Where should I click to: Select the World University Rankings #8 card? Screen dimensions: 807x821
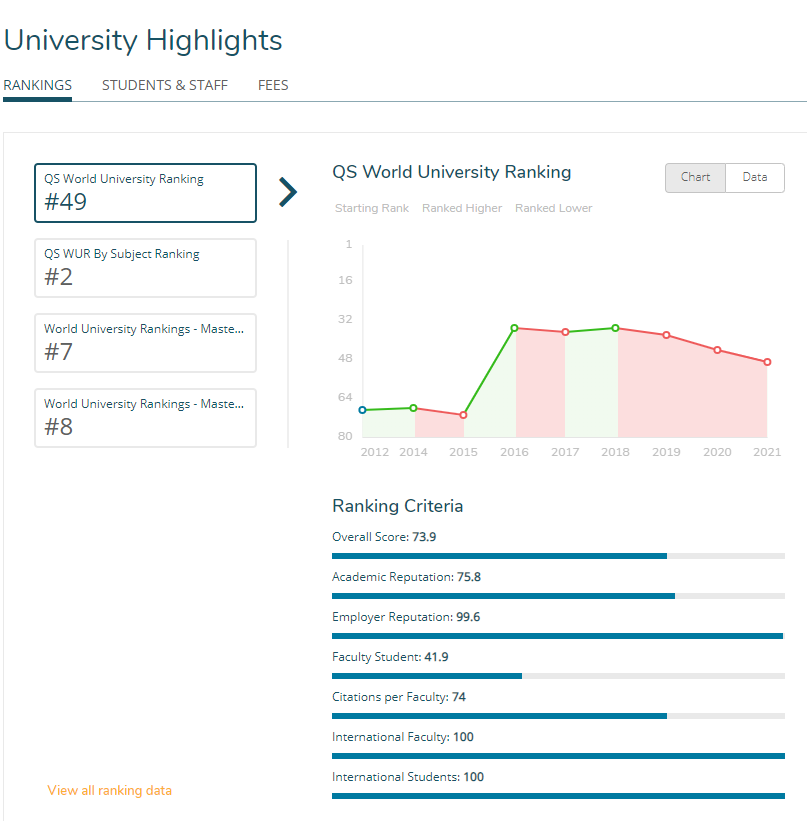[146, 418]
